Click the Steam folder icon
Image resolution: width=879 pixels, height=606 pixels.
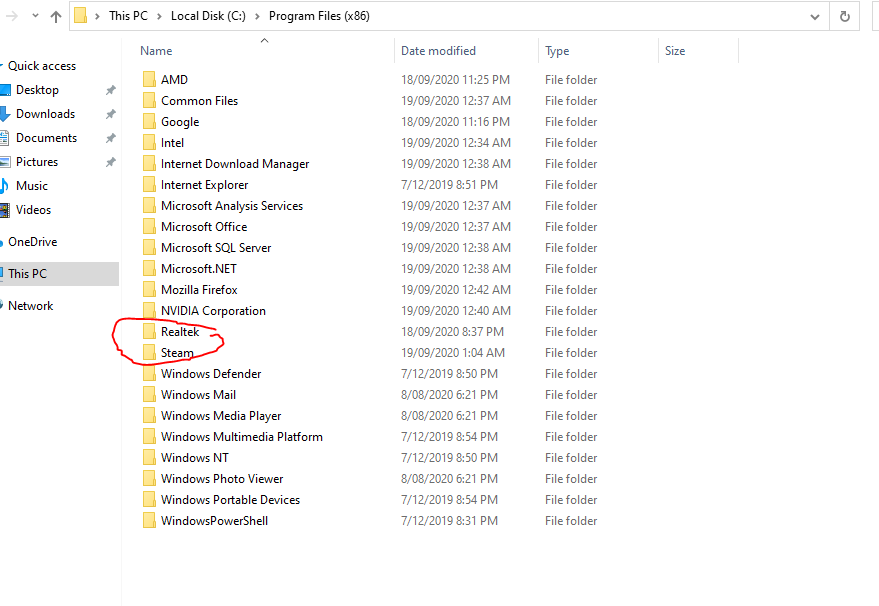[149, 352]
